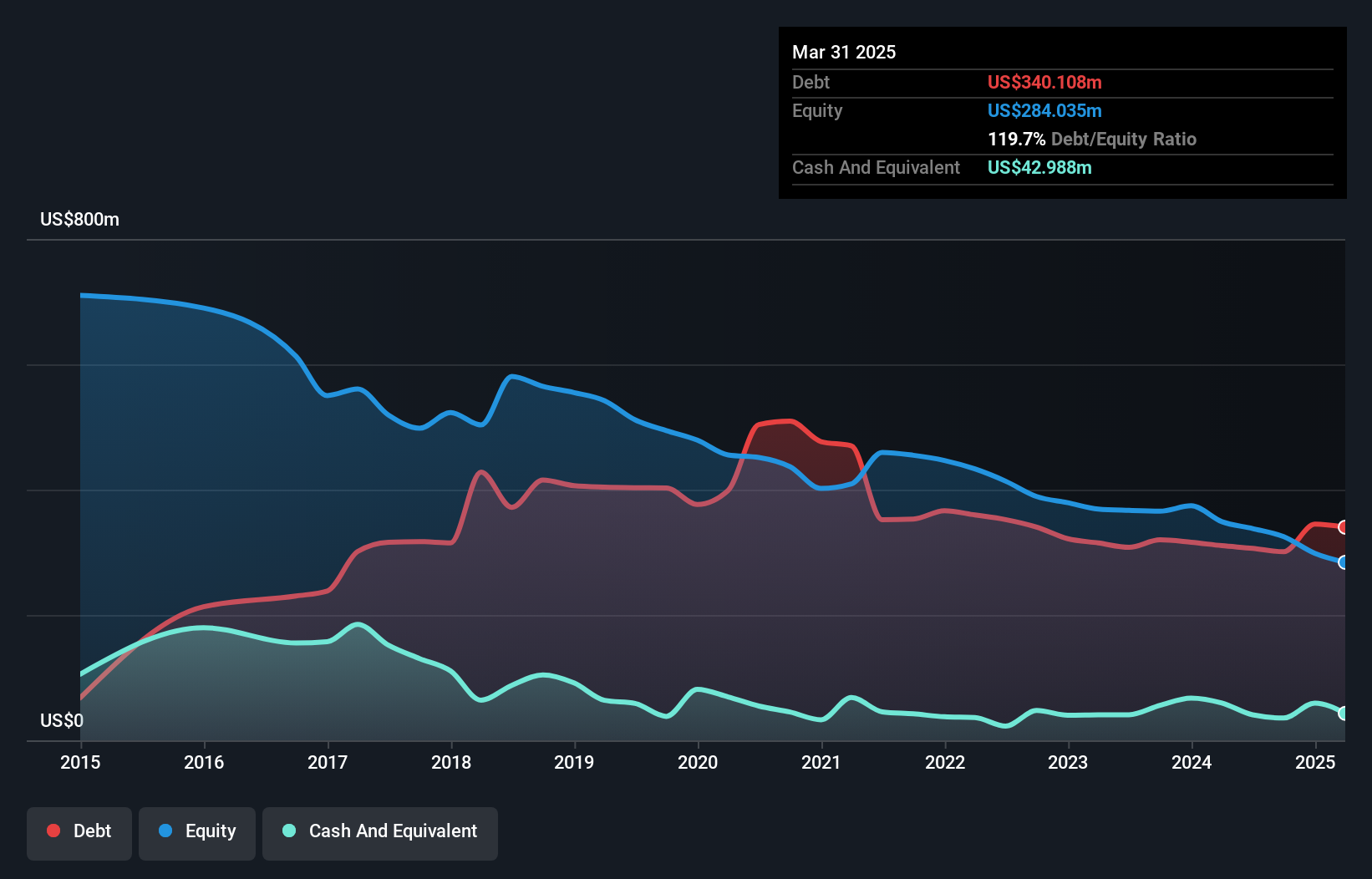The image size is (1372, 879).
Task: Click the US$800m axis gridline label
Action: pyautogui.click(x=79, y=219)
